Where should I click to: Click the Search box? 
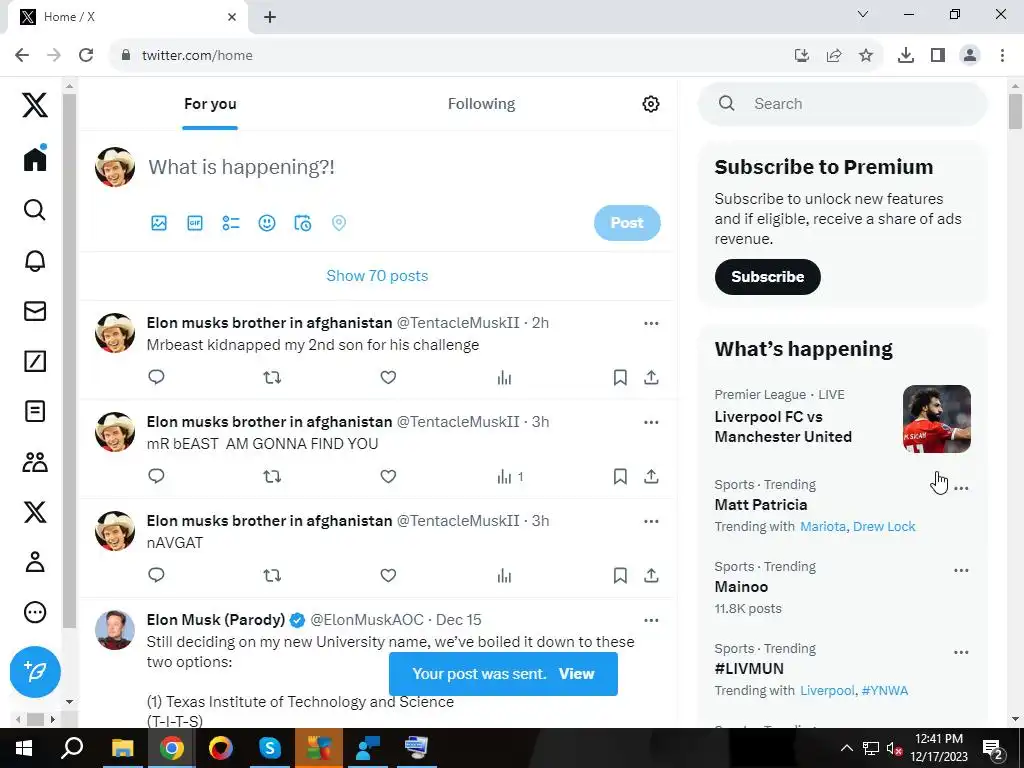(x=842, y=104)
